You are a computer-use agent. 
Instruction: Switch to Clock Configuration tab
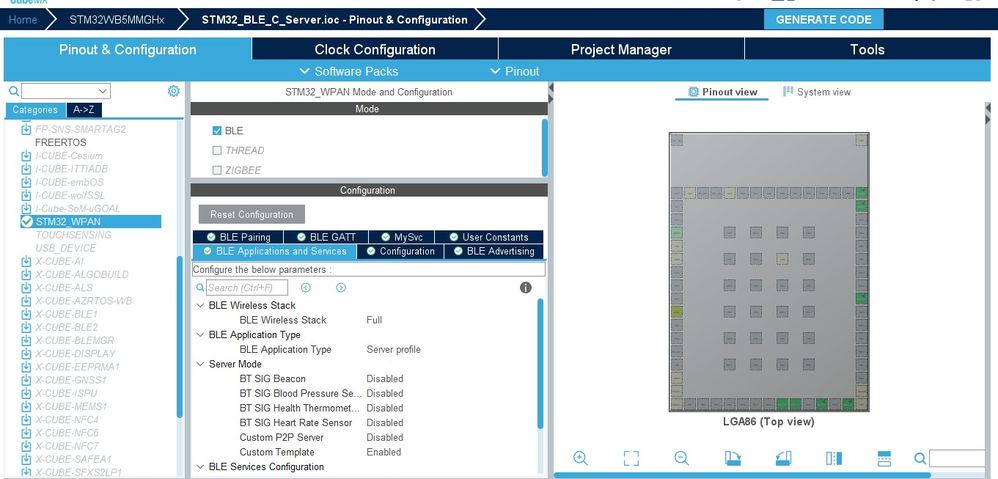tap(375, 50)
